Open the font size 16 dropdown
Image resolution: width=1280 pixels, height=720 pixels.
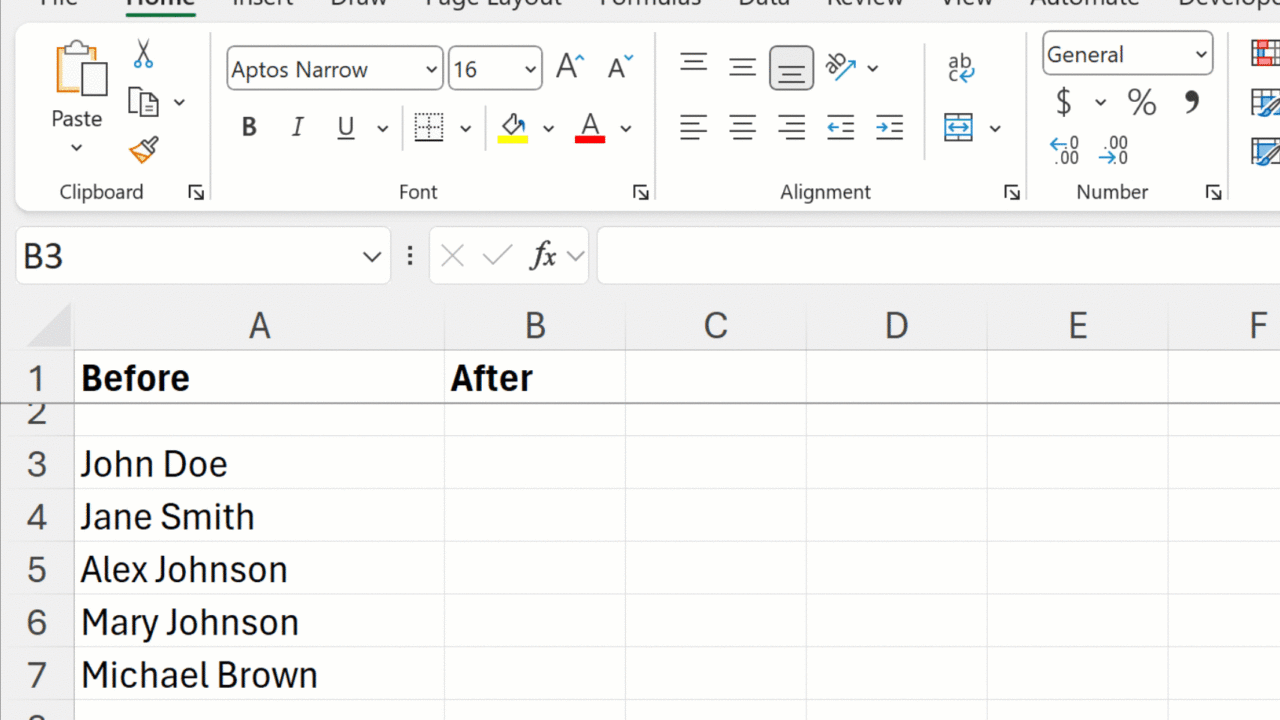[x=530, y=69]
